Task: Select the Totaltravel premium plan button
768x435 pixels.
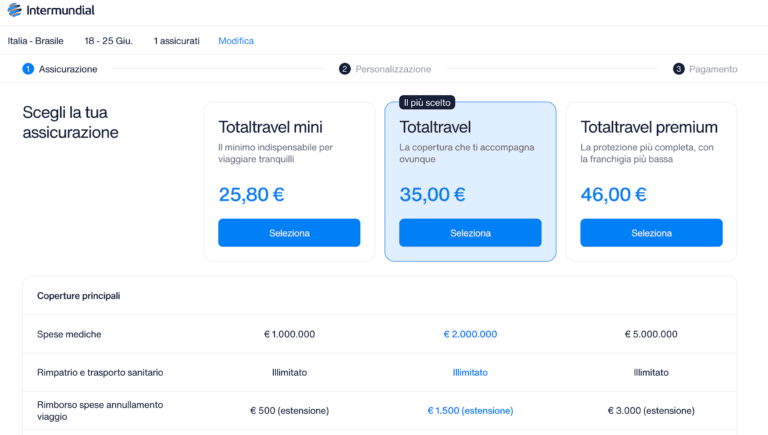Action: pyautogui.click(x=651, y=233)
